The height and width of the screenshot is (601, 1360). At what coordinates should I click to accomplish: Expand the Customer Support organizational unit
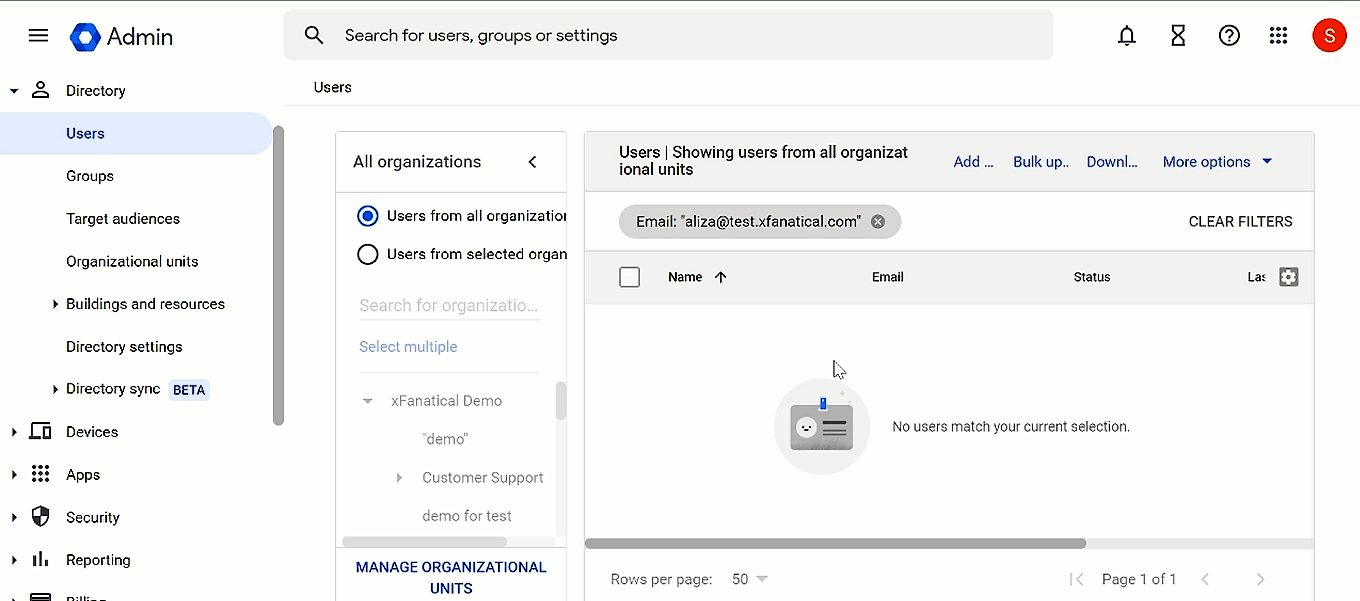pos(399,477)
